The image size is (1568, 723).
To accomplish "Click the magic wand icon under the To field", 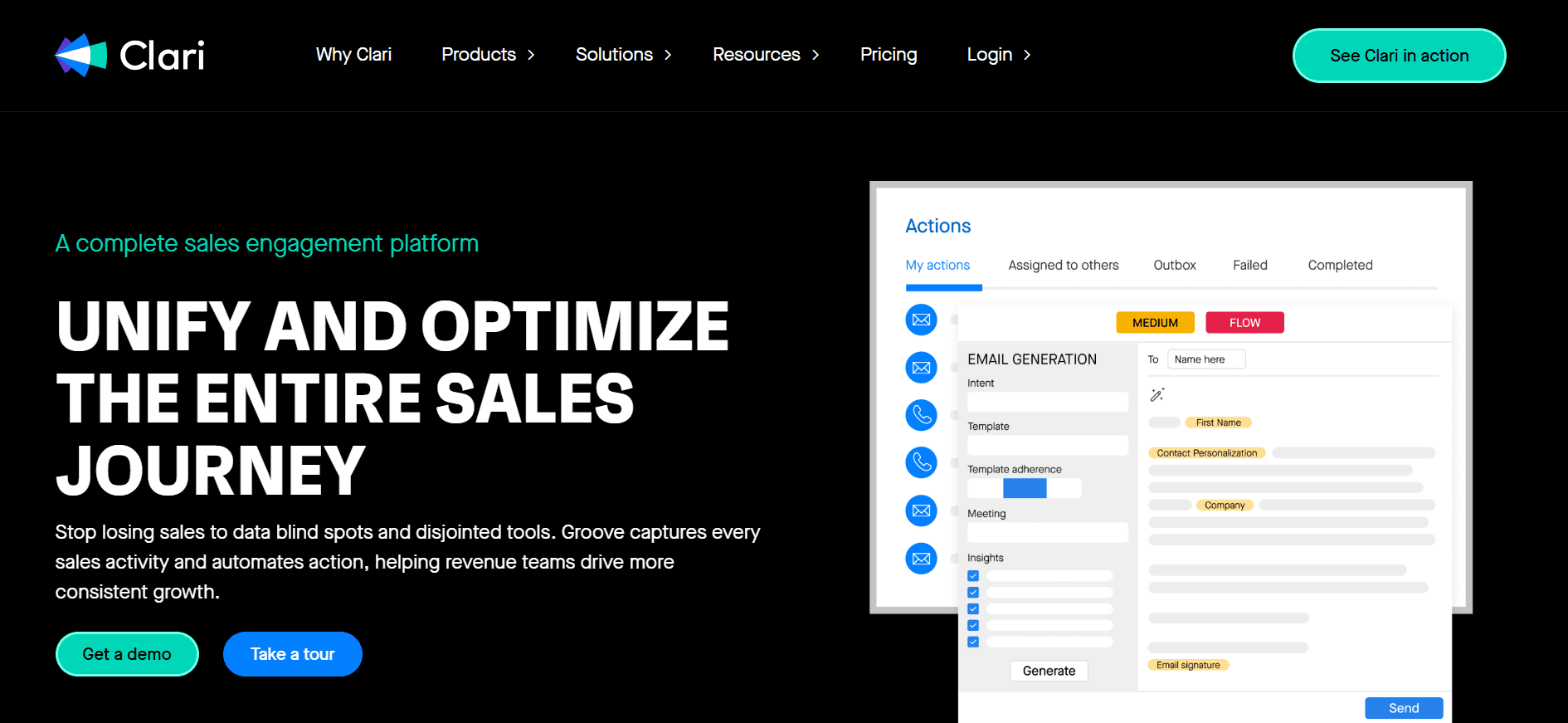I will [1157, 394].
